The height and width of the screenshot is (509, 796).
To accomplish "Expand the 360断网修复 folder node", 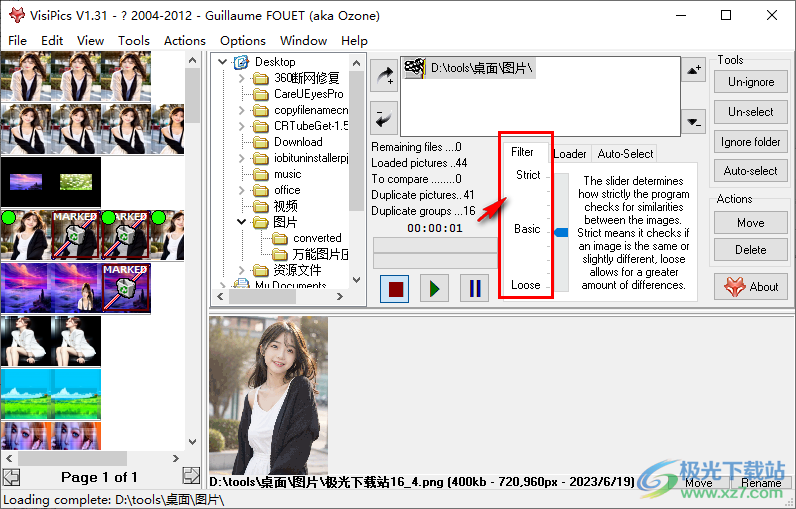I will click(x=242, y=78).
